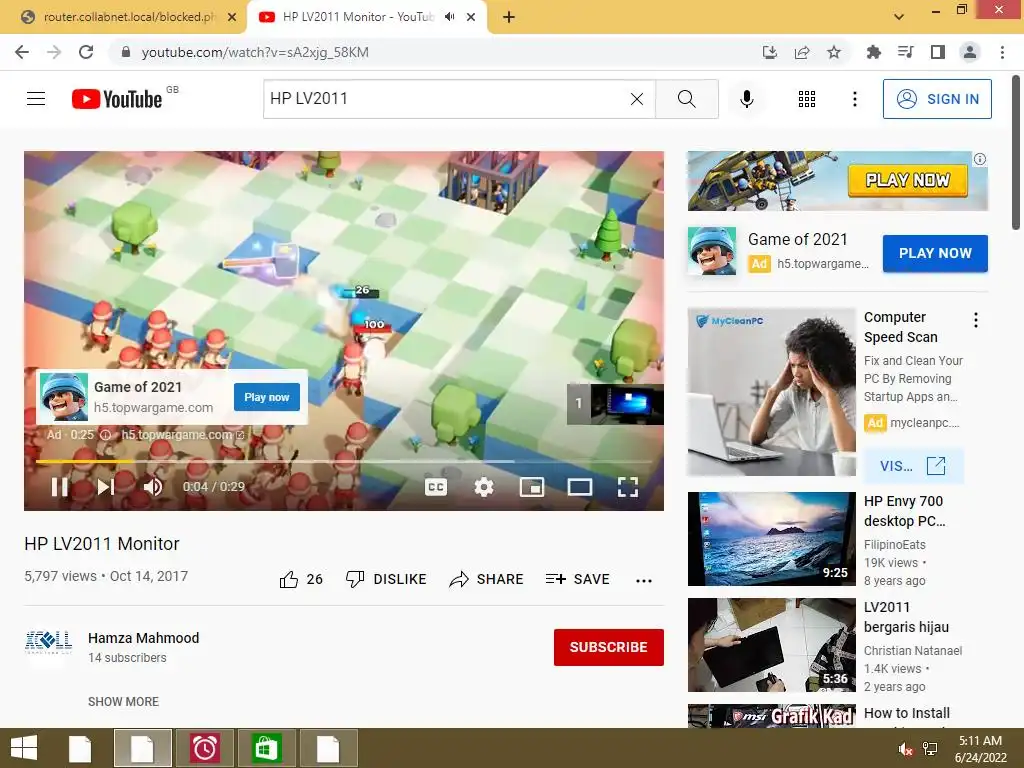Open ad info icon on the banner
Viewport: 1024px width, 768px height.
[980, 159]
